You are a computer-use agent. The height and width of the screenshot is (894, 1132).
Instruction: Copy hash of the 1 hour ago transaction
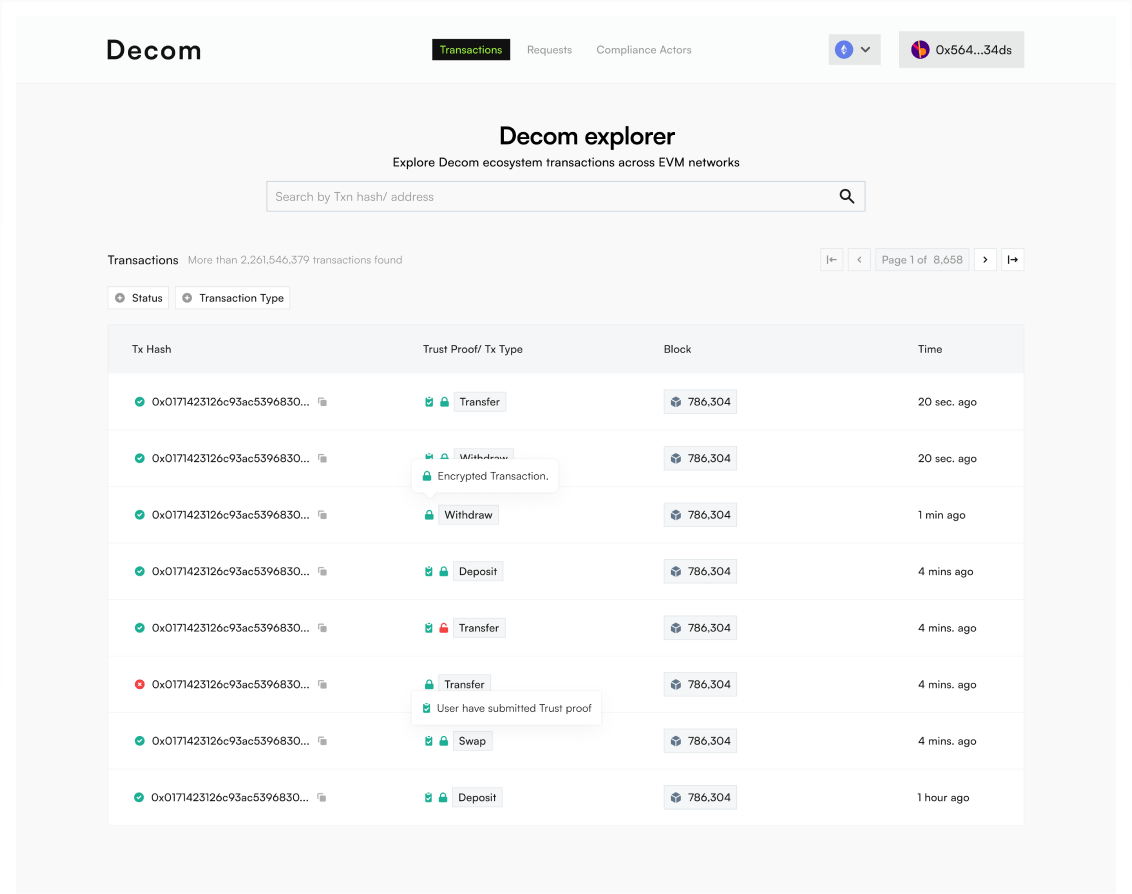coord(323,798)
